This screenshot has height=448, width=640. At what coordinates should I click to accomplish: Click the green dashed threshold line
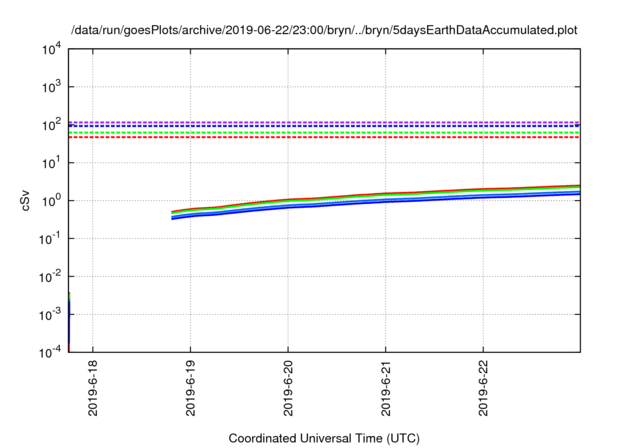click(324, 133)
